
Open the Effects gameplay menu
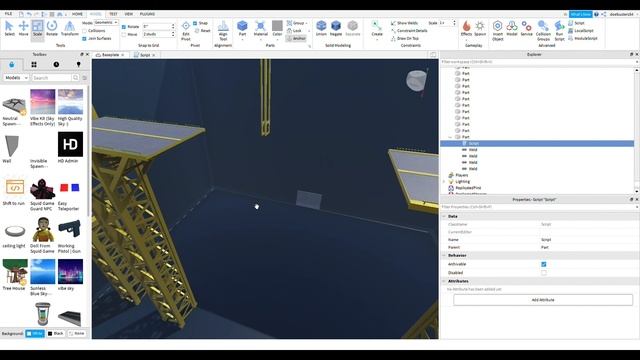(x=466, y=28)
